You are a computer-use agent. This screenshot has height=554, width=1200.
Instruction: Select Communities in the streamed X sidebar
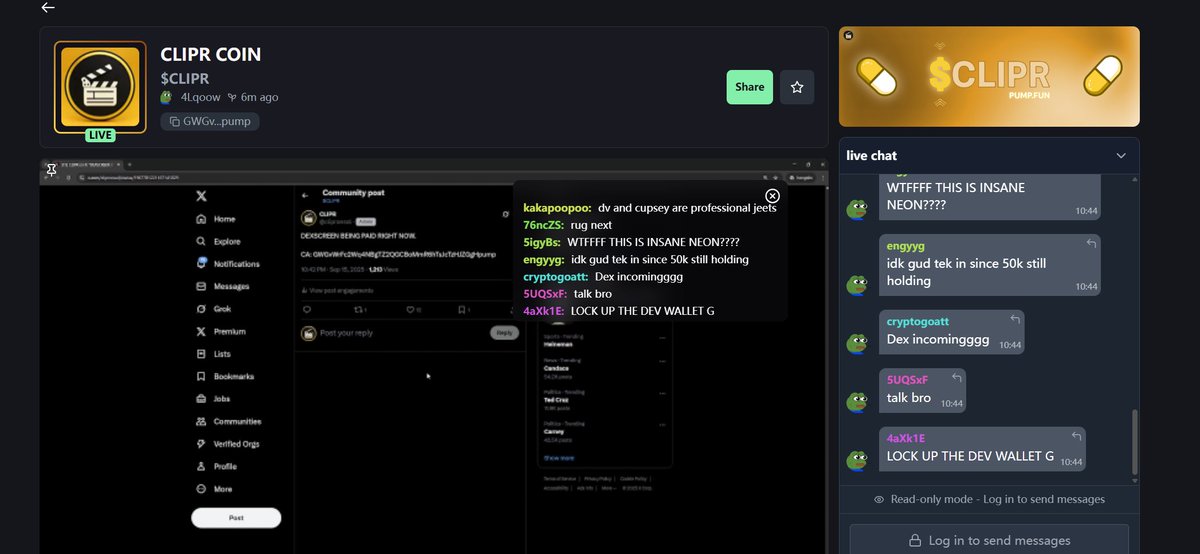[229, 421]
